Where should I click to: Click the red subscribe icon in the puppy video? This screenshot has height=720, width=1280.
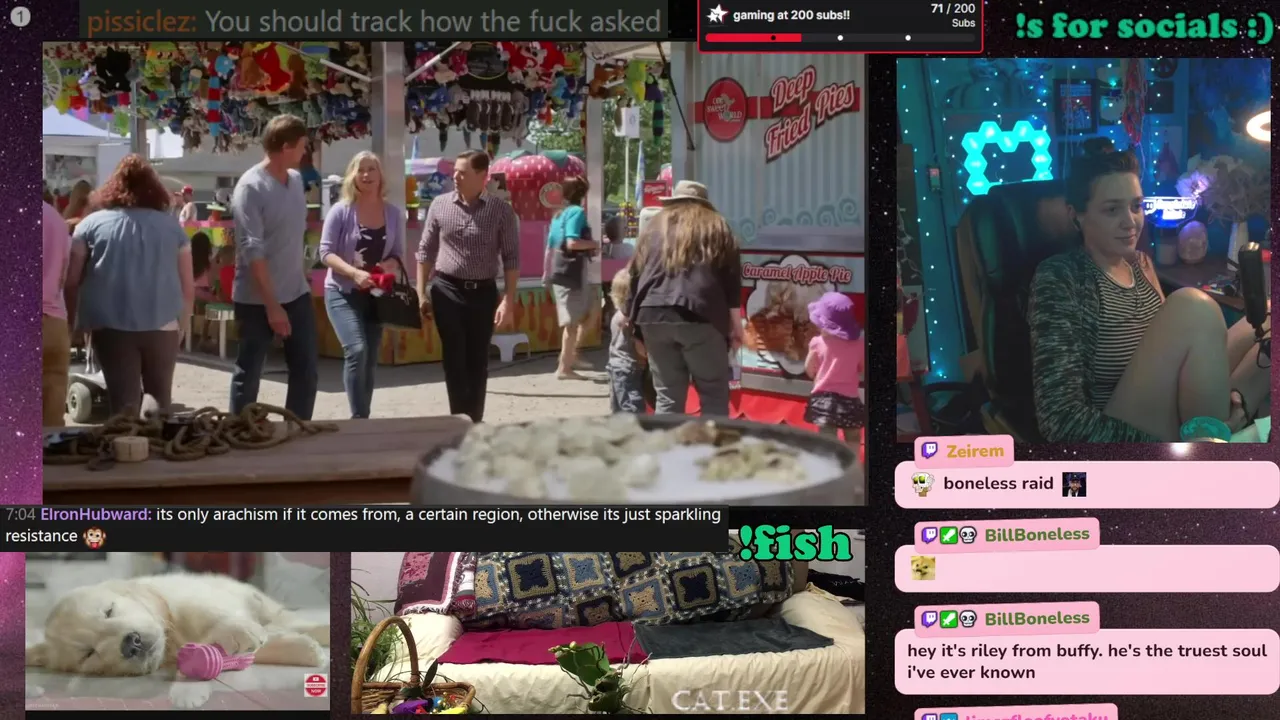pos(316,684)
